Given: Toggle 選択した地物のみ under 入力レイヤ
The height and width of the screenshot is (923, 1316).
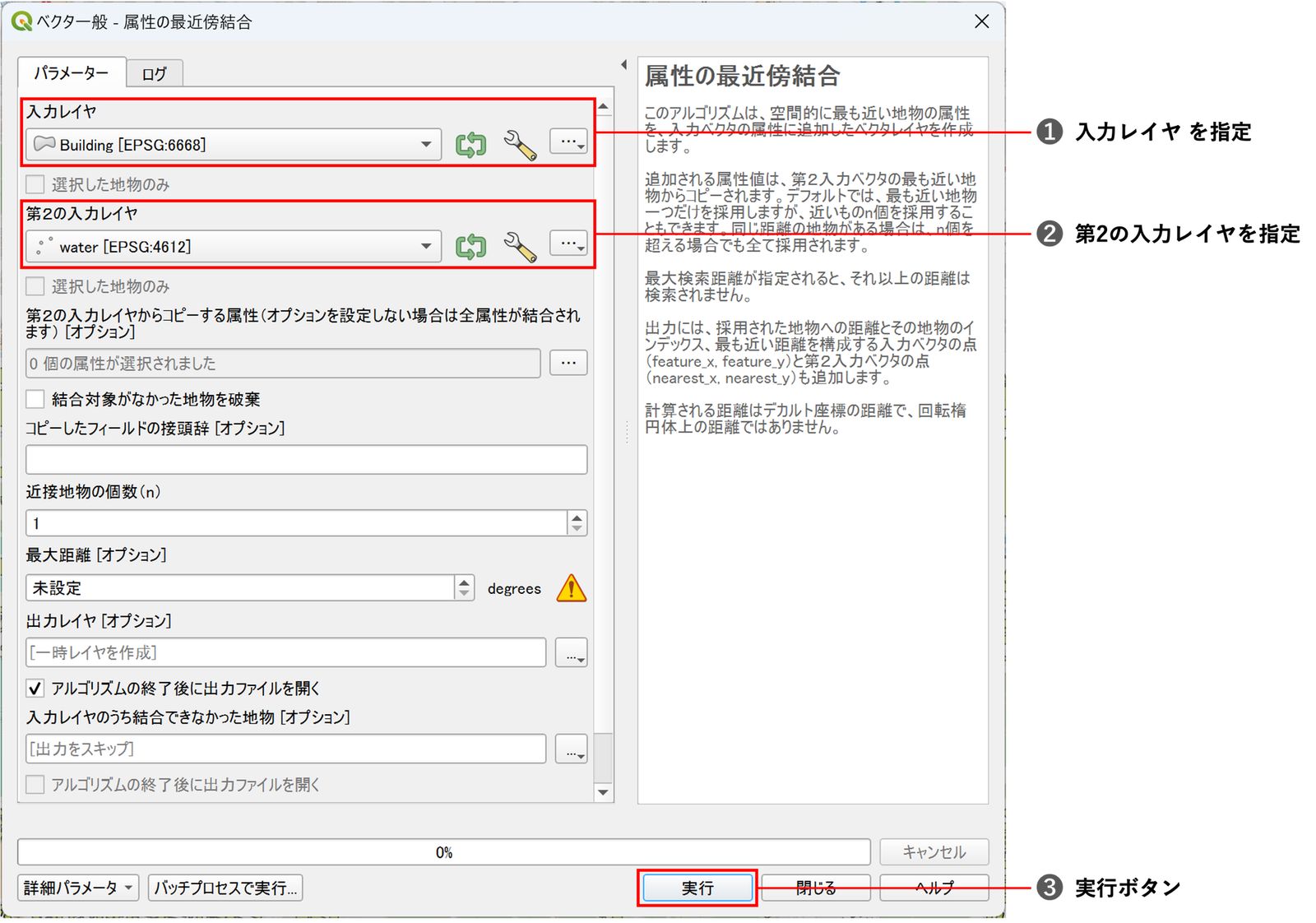Looking at the screenshot, I should [35, 184].
